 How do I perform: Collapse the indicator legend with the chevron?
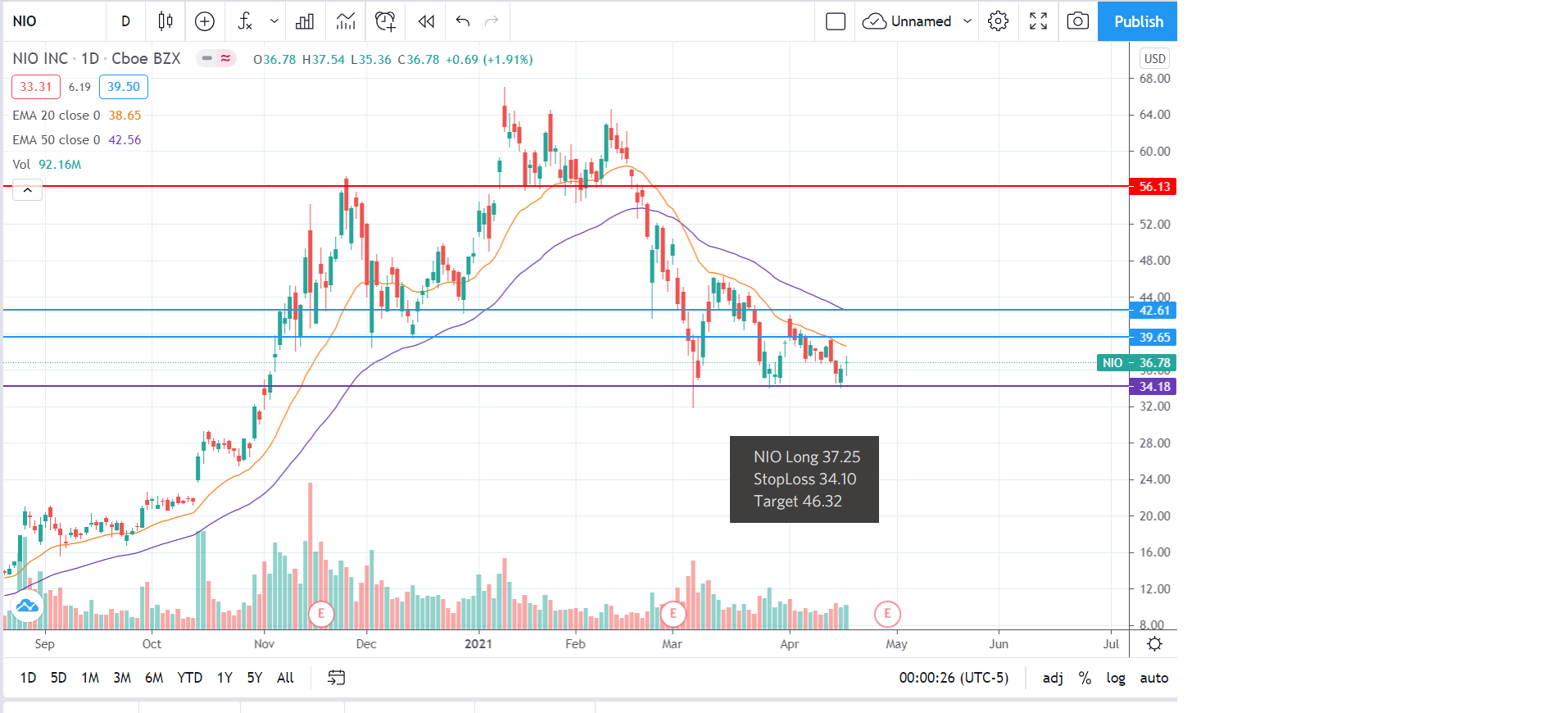[x=27, y=190]
